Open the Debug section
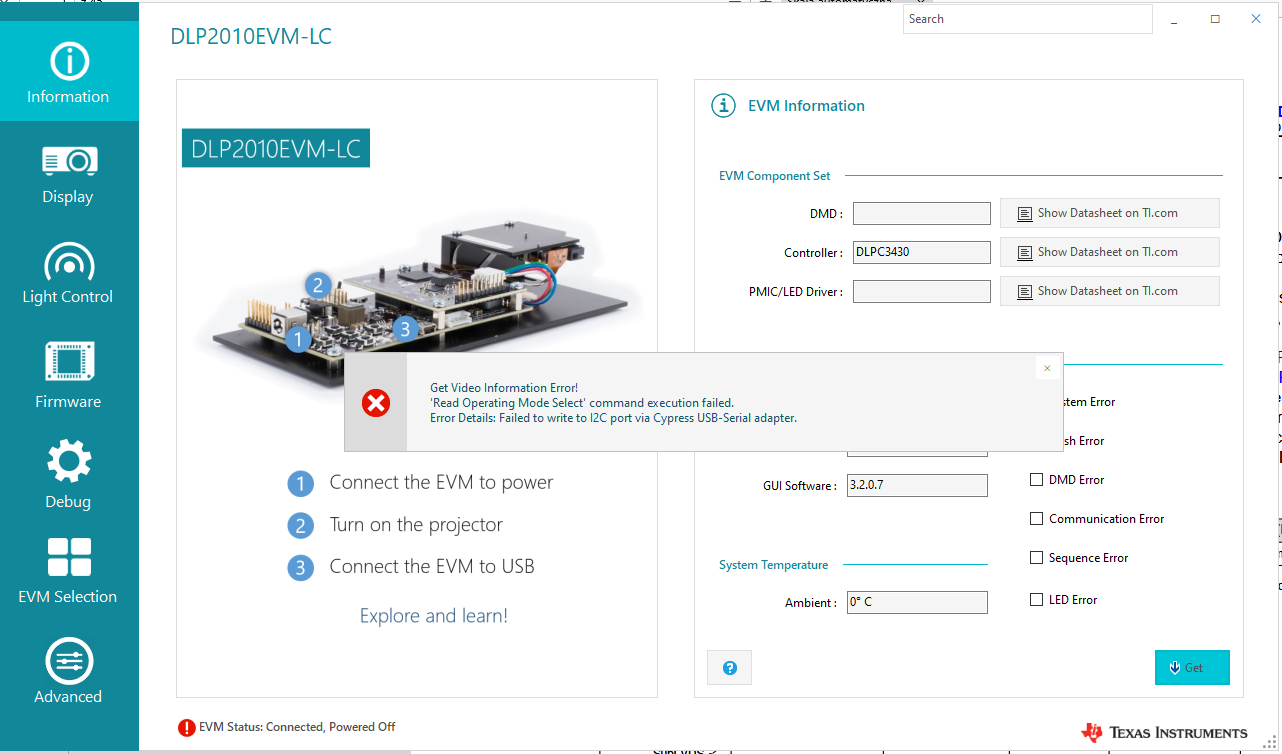This screenshot has width=1282, height=754. (x=69, y=475)
